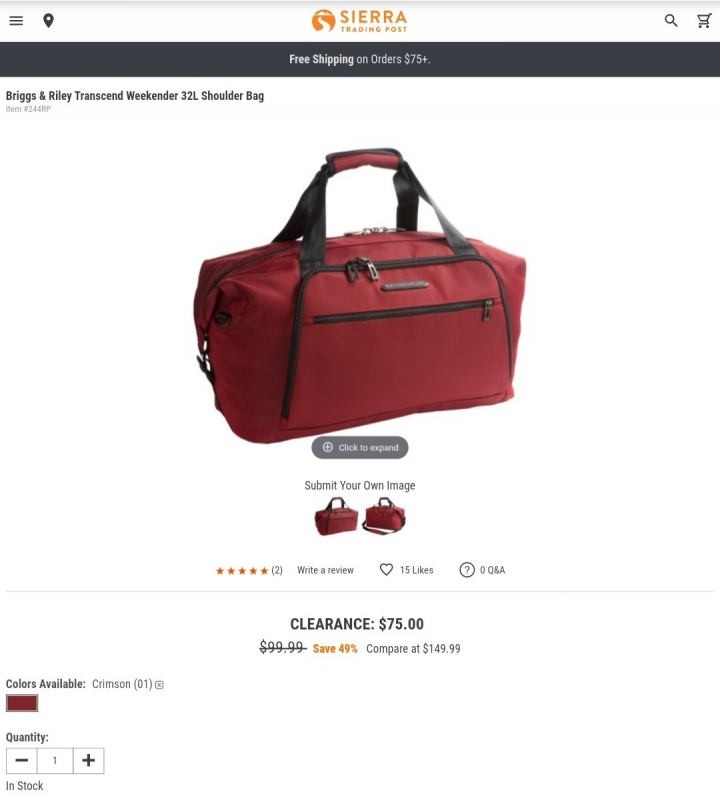Image resolution: width=720 pixels, height=798 pixels.
Task: View the five-star rating reviews
Action: 249,571
